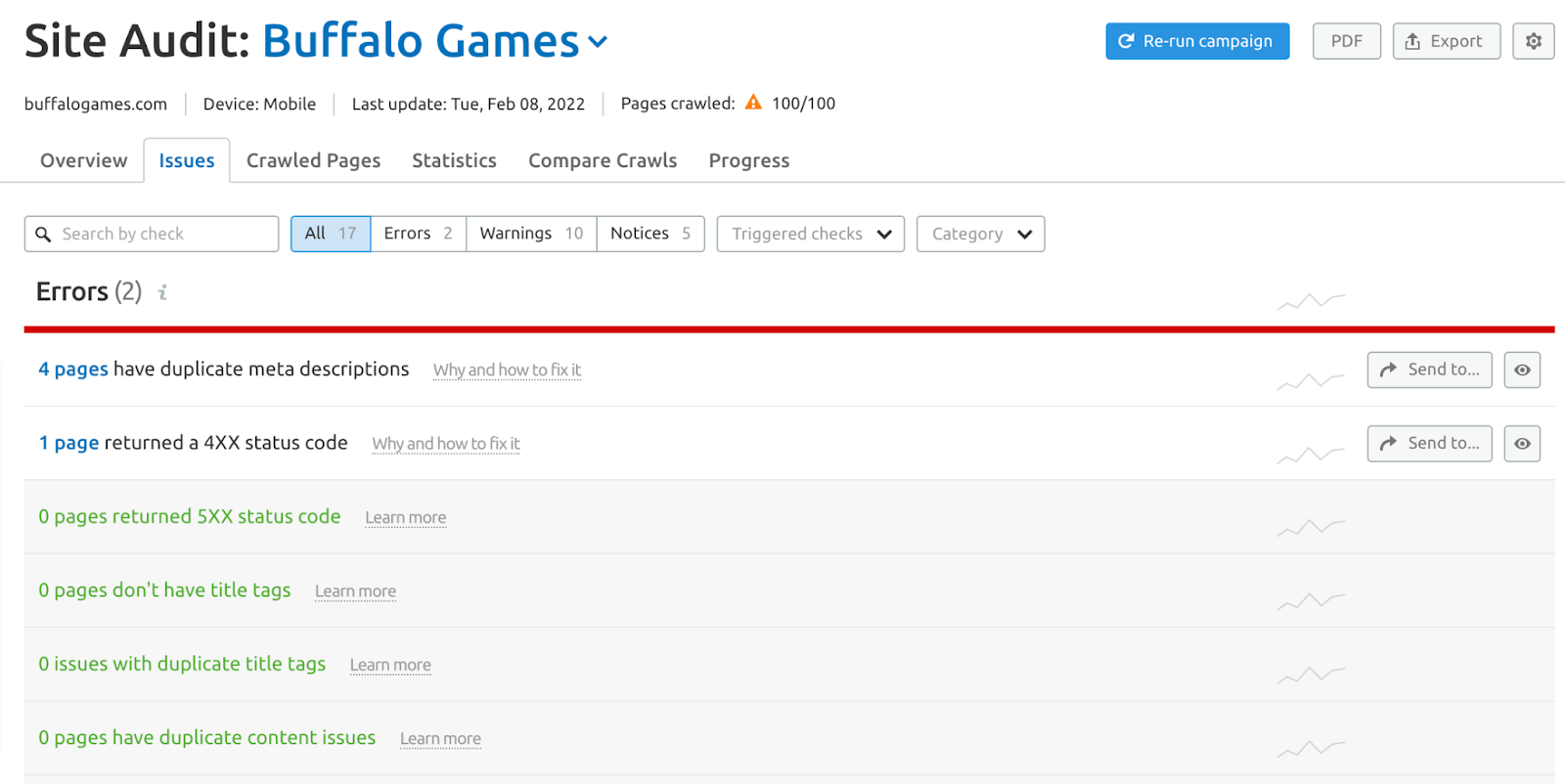
Task: Click 0 issues with duplicate title tags text
Action: tap(182, 664)
